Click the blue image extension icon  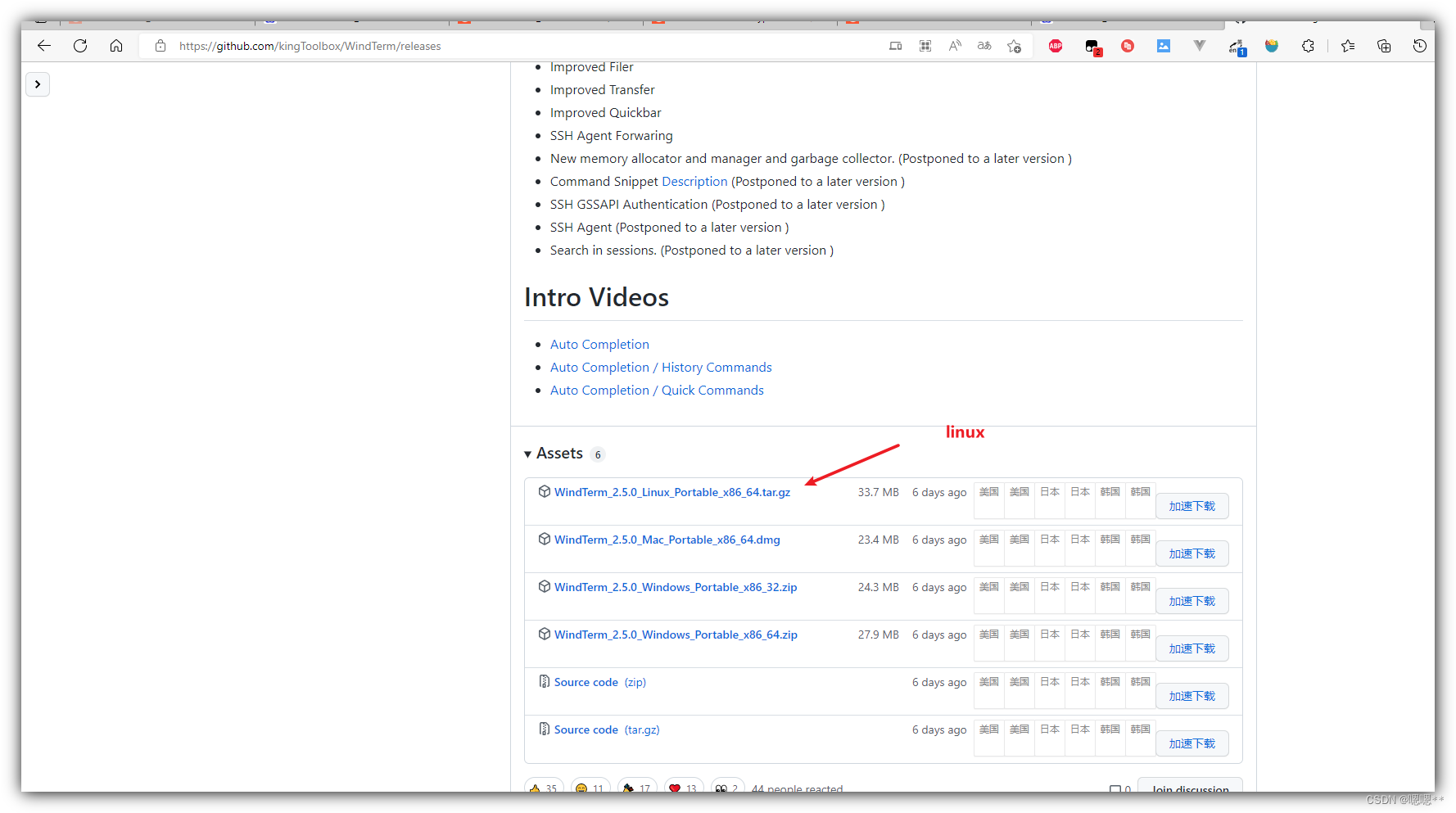(x=1164, y=46)
